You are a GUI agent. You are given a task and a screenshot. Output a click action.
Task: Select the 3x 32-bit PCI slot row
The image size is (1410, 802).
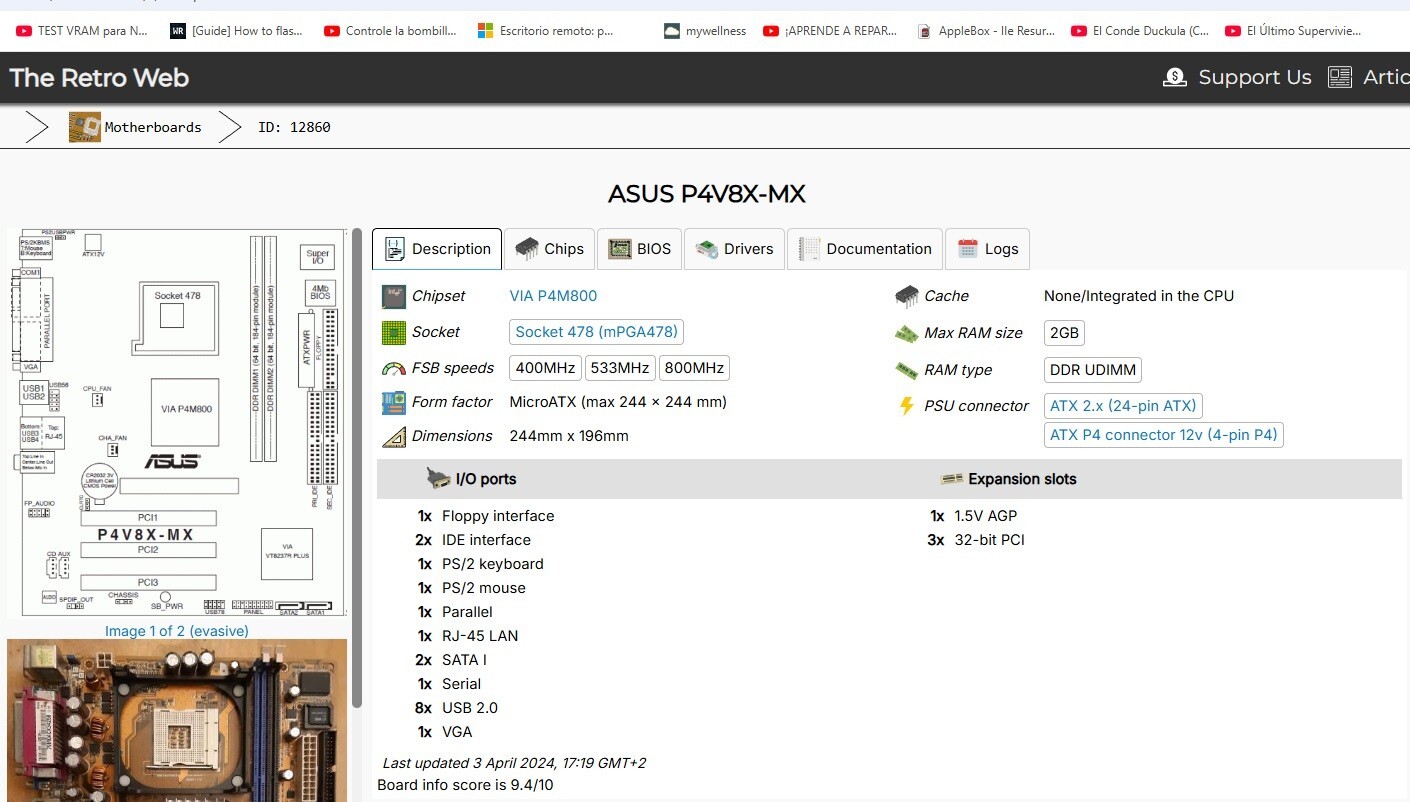point(977,540)
